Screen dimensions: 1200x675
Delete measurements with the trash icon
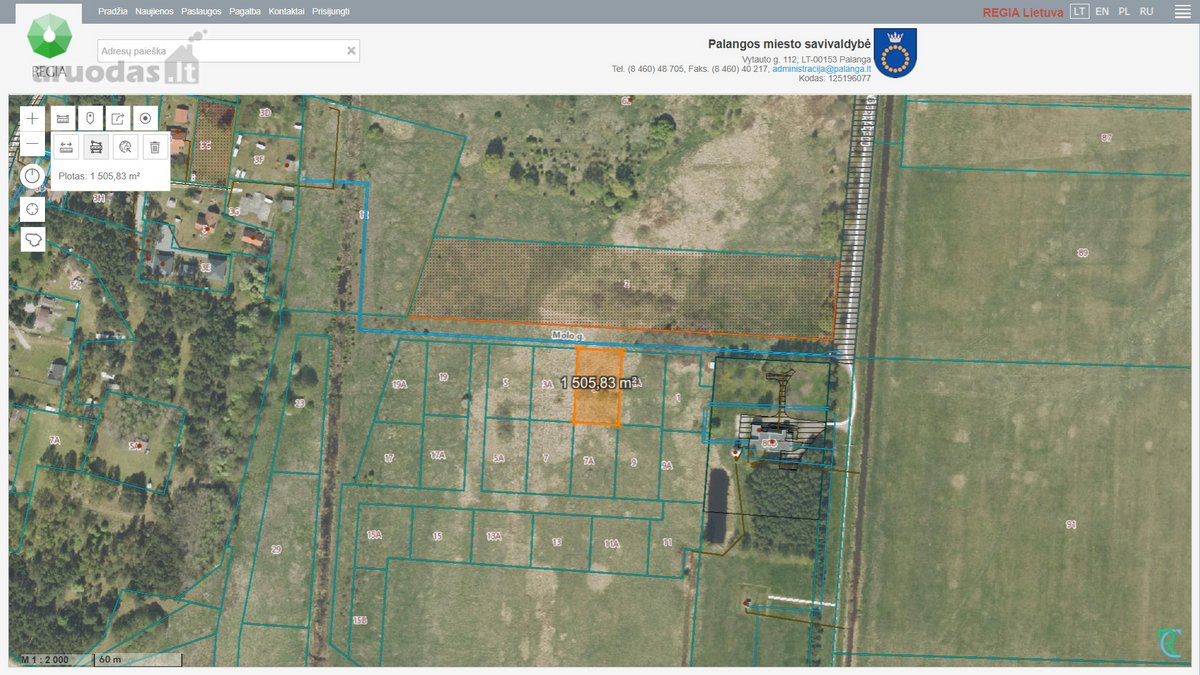click(155, 147)
